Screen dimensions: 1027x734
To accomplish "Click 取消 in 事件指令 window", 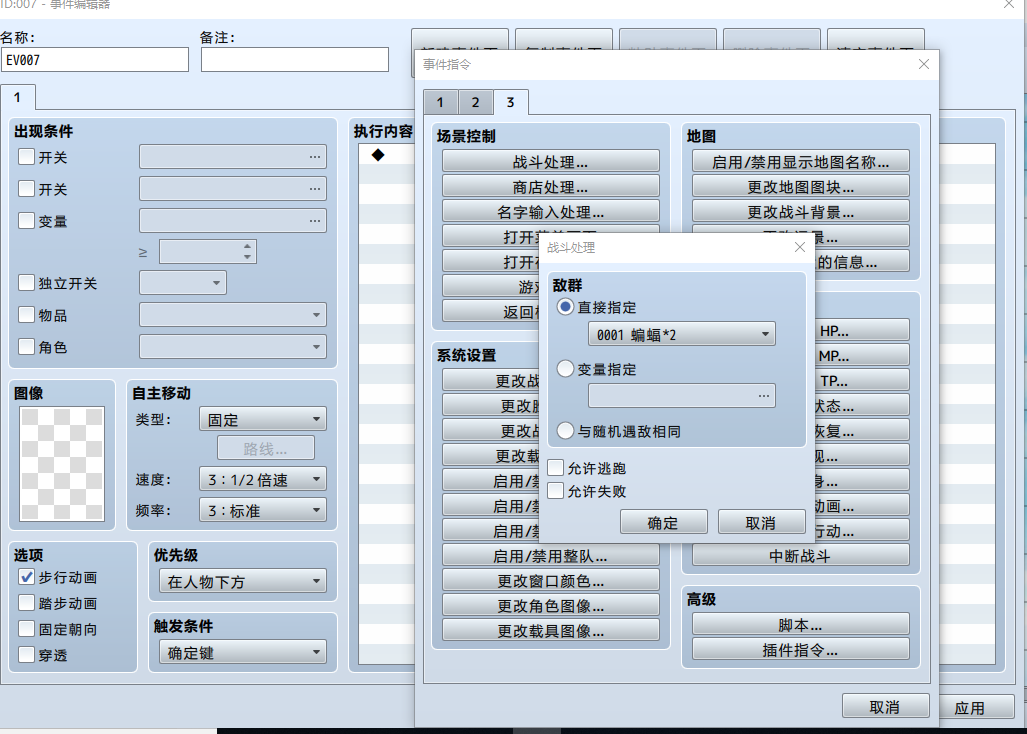I will click(886, 706).
